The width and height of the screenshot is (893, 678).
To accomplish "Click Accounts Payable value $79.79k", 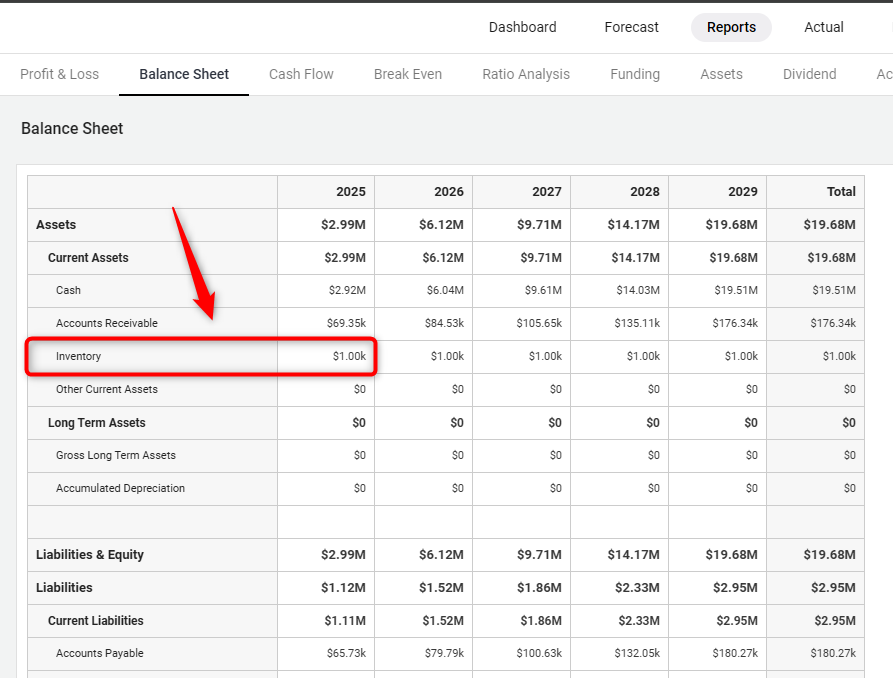I will [x=444, y=654].
